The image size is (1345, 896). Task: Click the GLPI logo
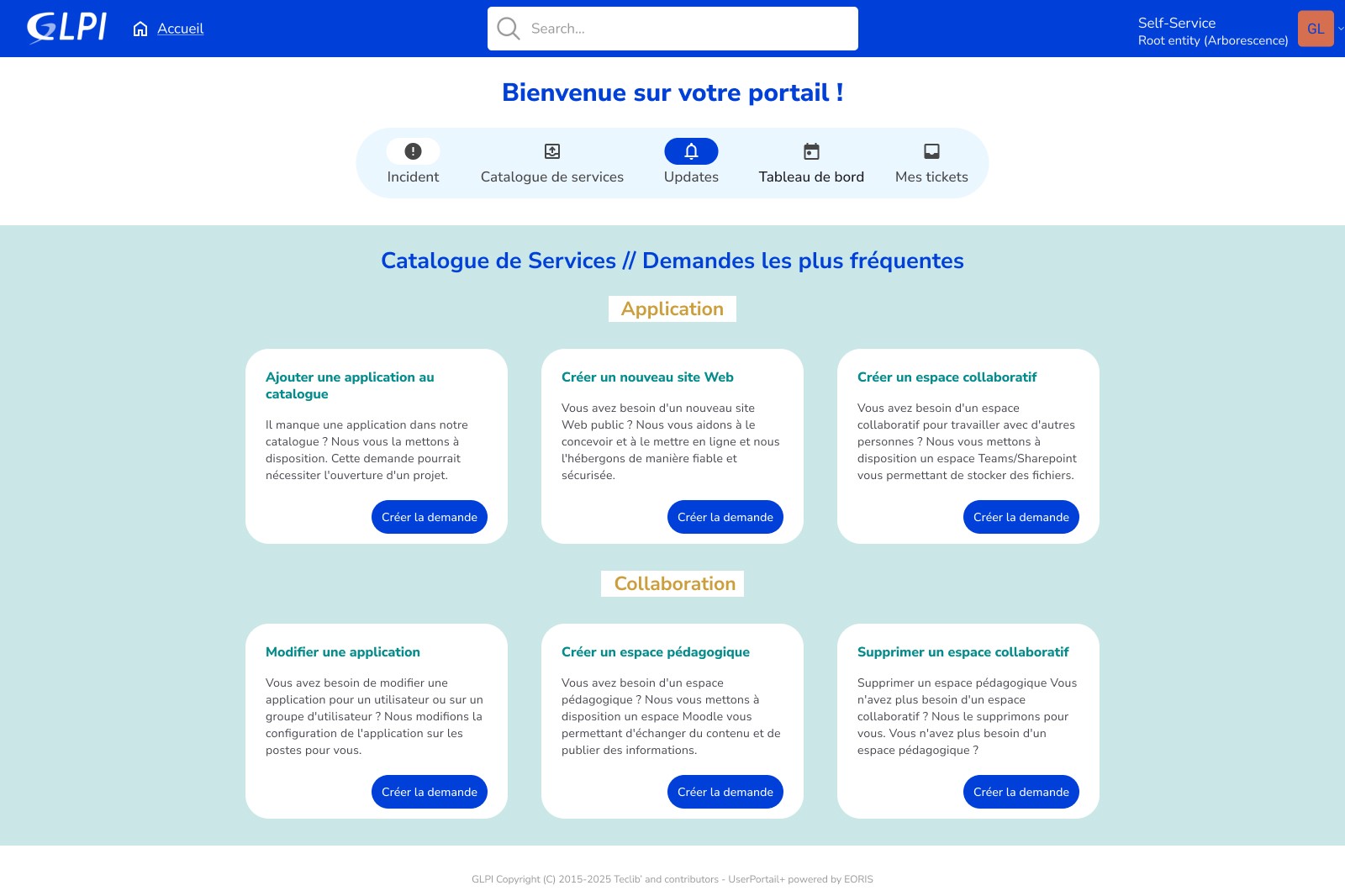pos(66,28)
